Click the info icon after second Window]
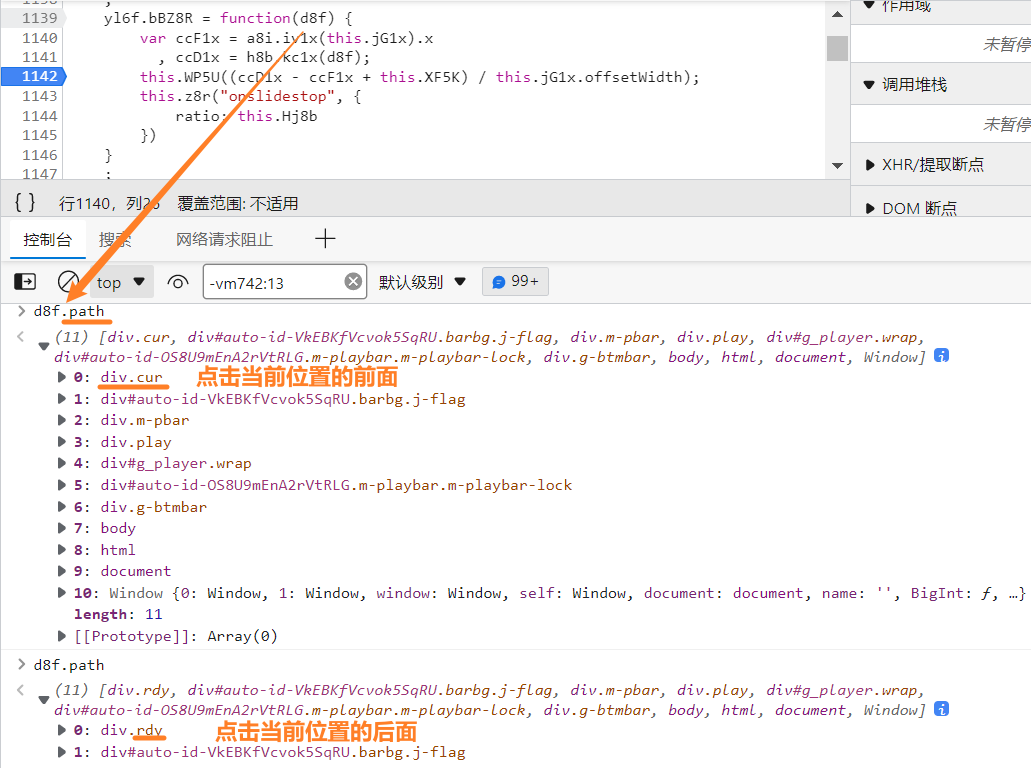Image resolution: width=1031 pixels, height=768 pixels. pyautogui.click(x=942, y=709)
